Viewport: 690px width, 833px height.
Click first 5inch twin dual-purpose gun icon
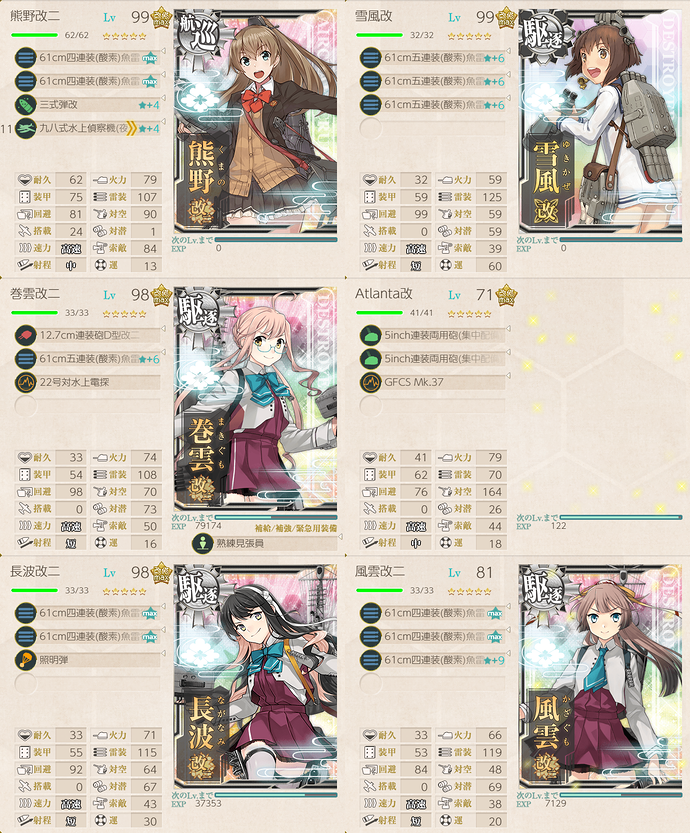(x=370, y=335)
